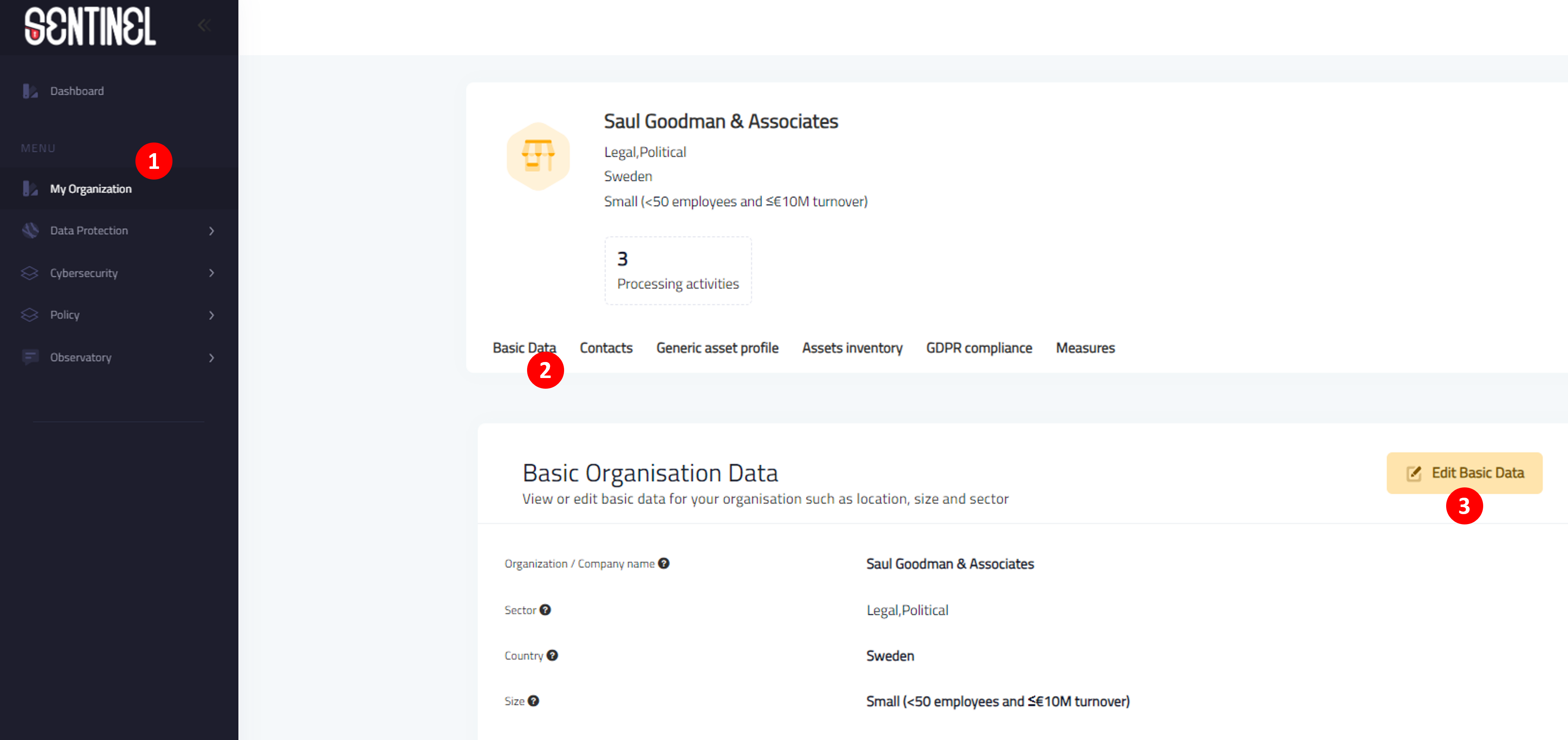
Task: Open Data Protection menu item
Action: click(x=119, y=231)
